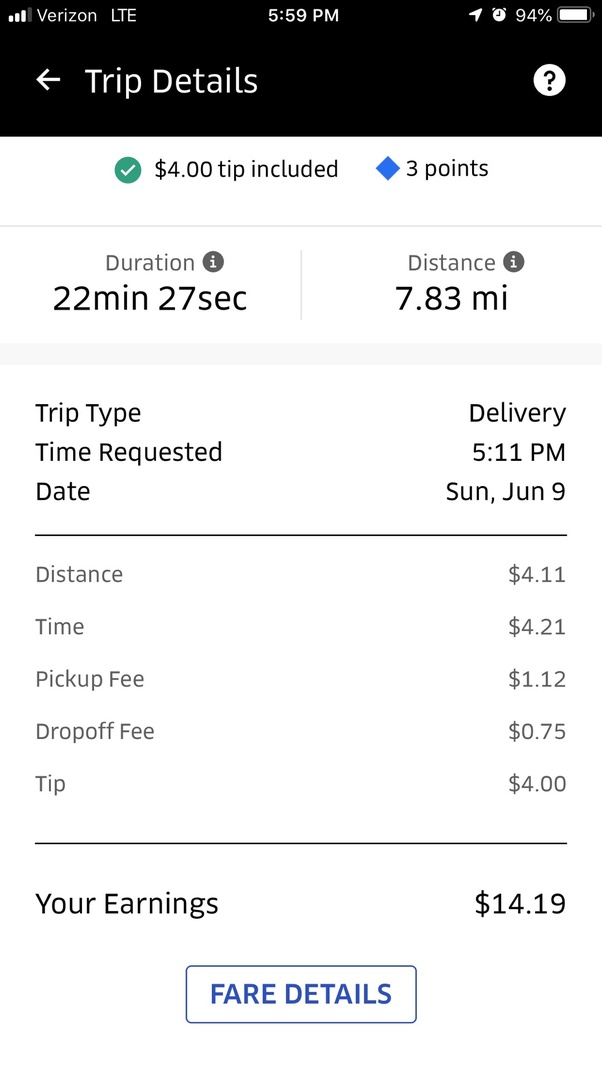Tap the back arrow to leave Trip Details
602x1070 pixels.
click(x=47, y=80)
